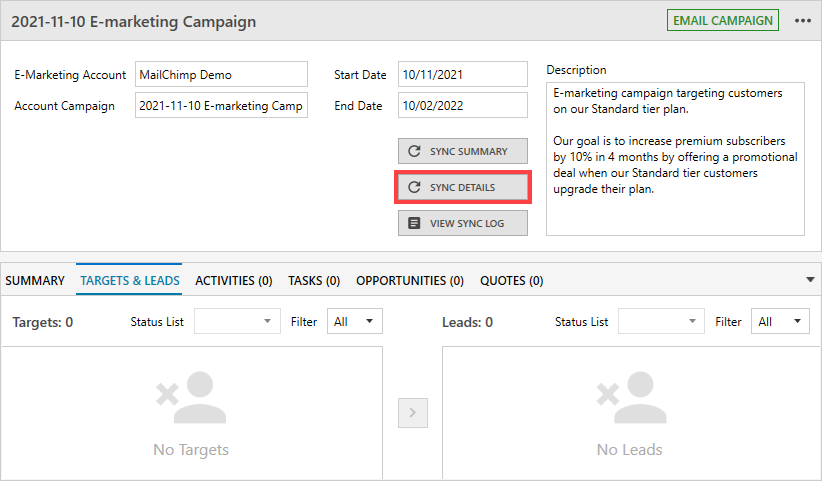Click the move-to-leads arrow button

[x=412, y=412]
